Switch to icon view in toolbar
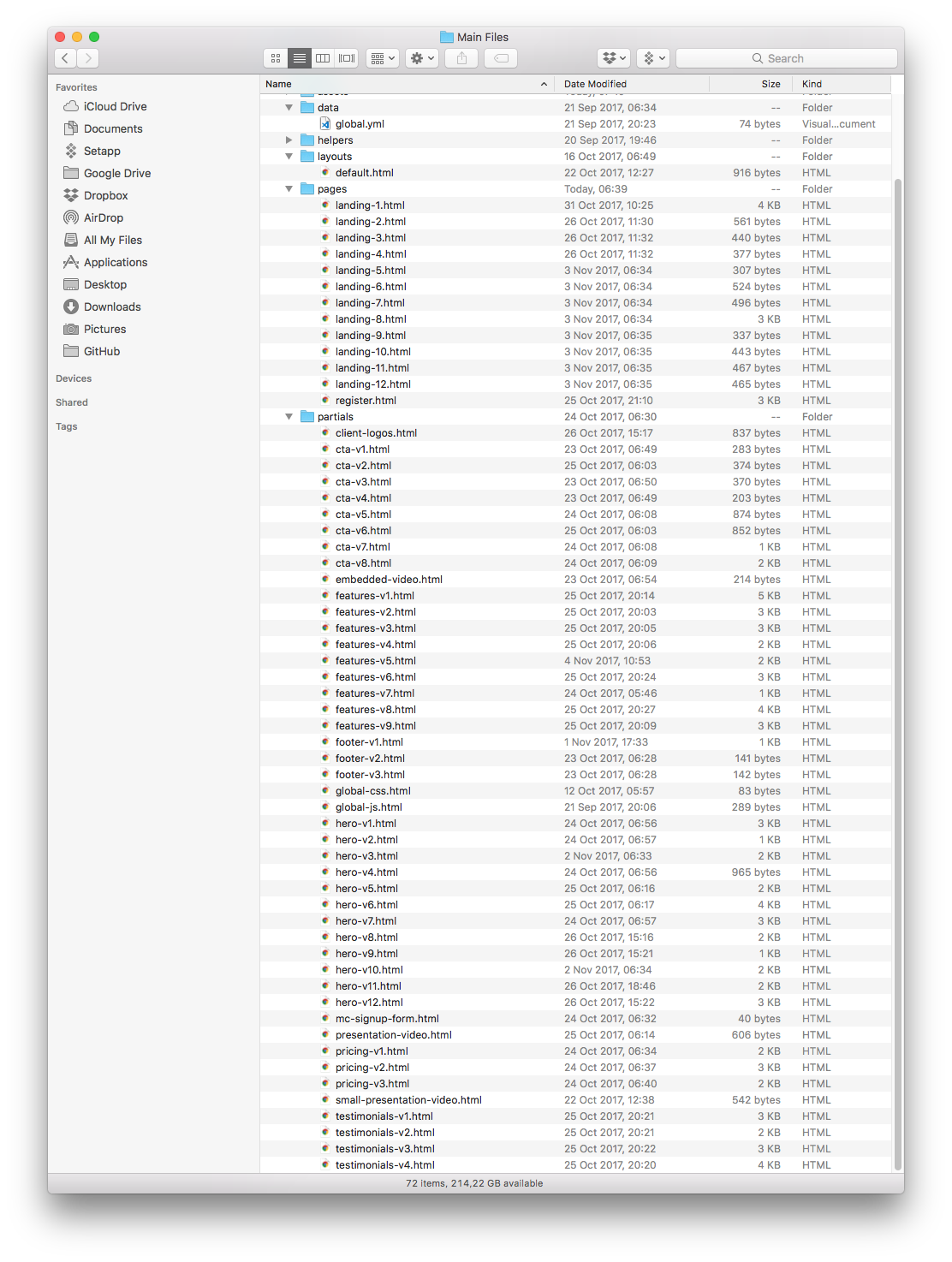The height and width of the screenshot is (1262, 952). pyautogui.click(x=276, y=58)
